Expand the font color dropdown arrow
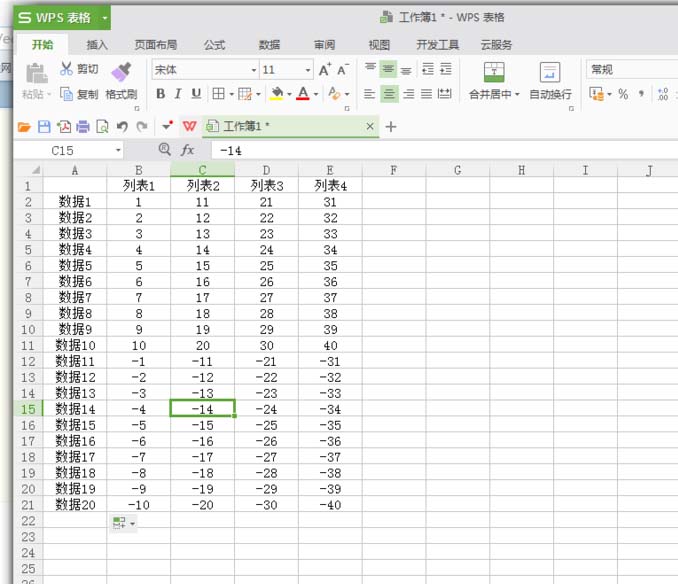 (316, 94)
